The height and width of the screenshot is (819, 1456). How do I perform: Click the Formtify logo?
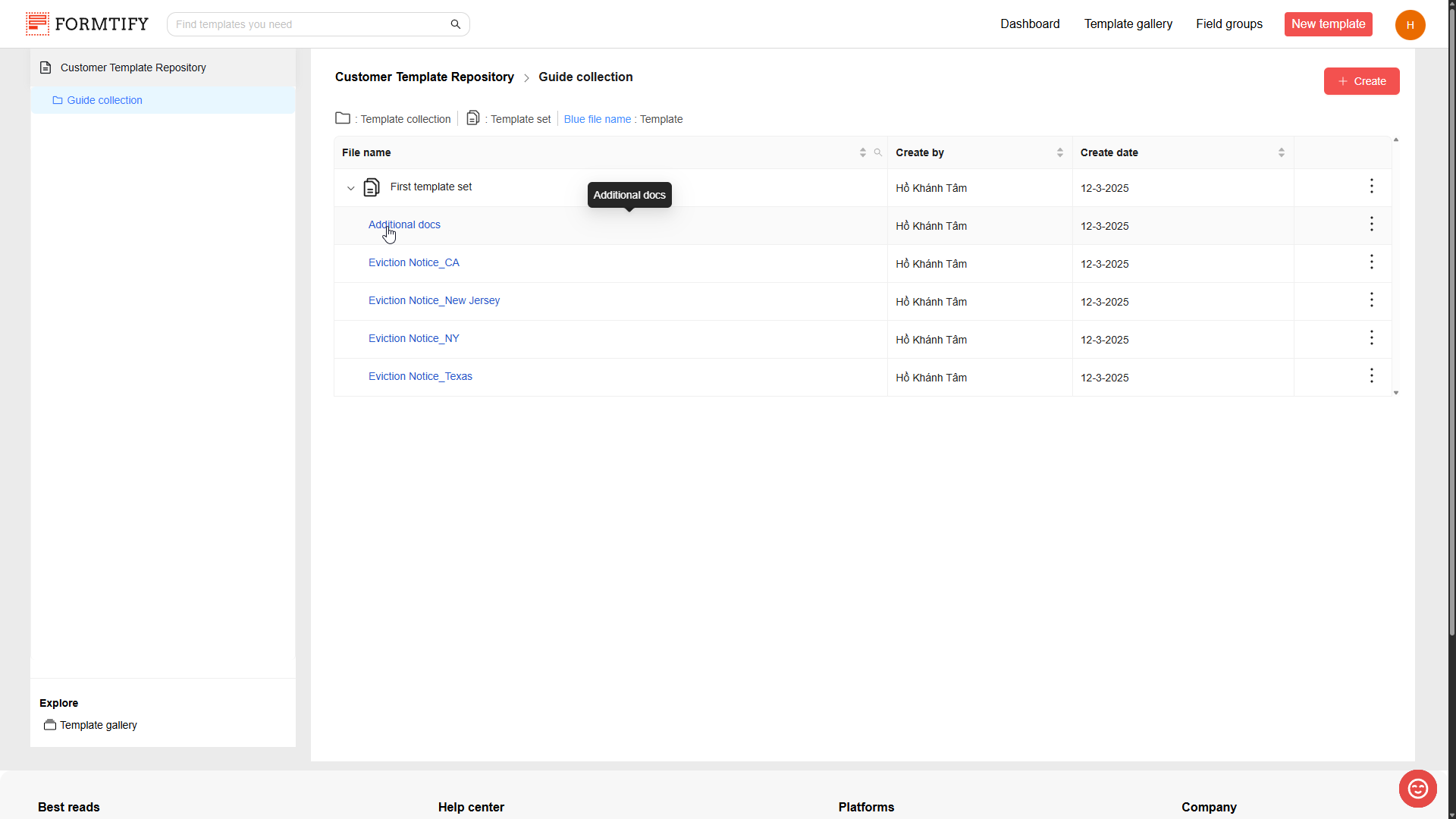point(87,24)
